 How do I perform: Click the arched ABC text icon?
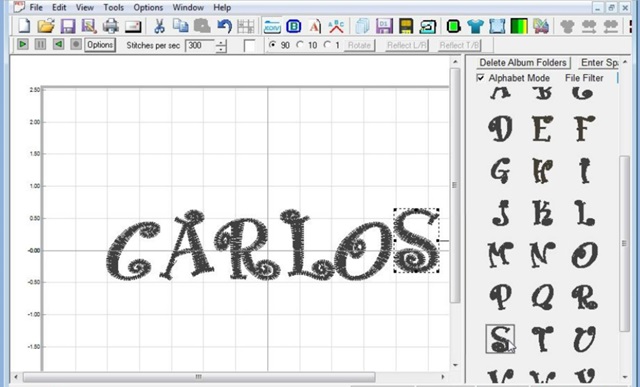tap(336, 26)
